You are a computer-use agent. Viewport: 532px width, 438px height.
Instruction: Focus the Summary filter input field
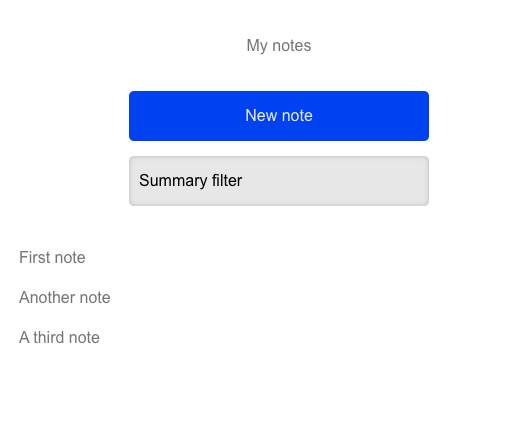[x=279, y=180]
